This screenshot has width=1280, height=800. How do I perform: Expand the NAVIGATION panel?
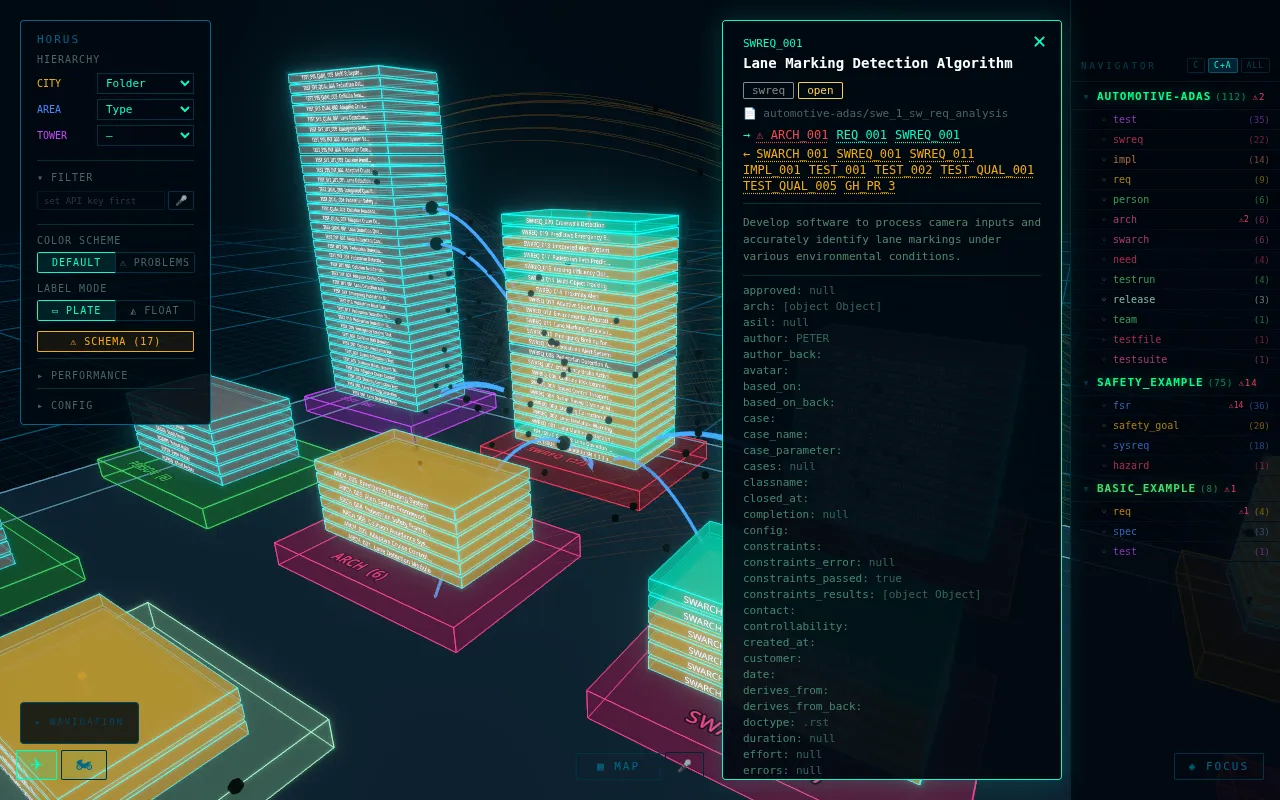(x=79, y=722)
